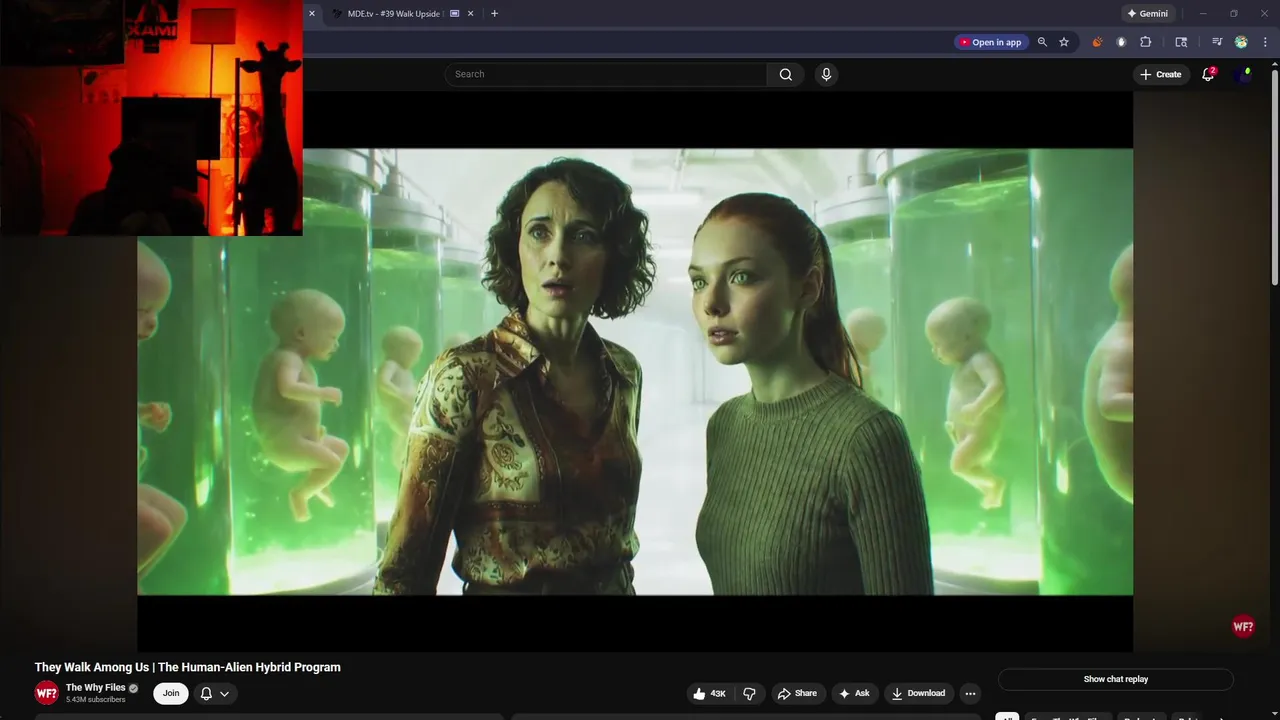Dislike the video
The image size is (1280, 720).
(x=749, y=693)
